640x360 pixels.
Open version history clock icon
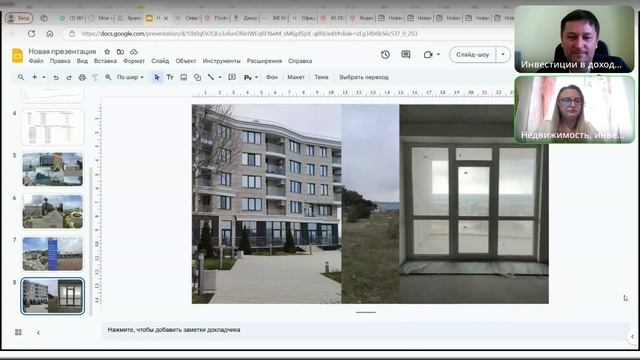coord(385,55)
